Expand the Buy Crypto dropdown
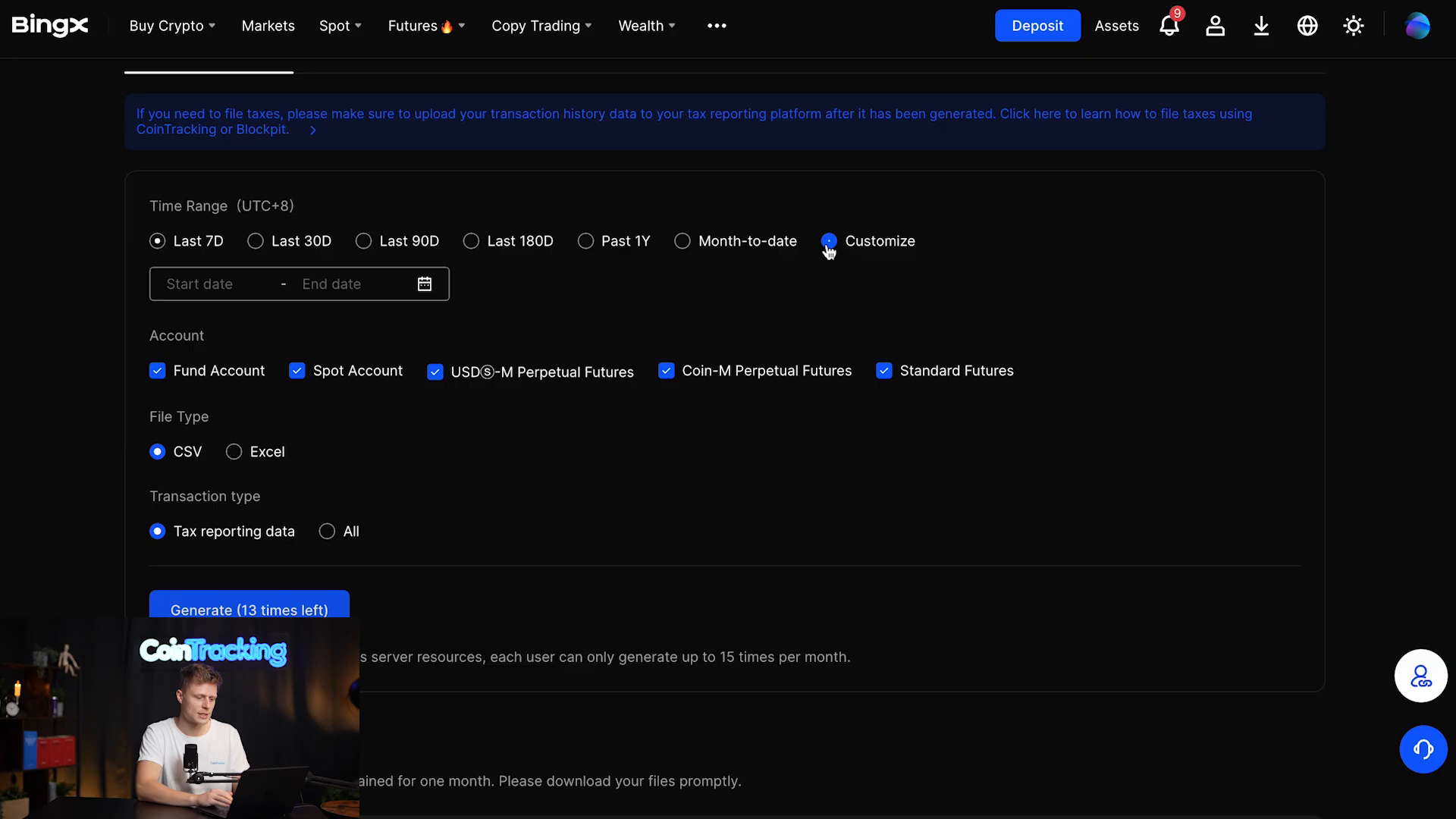The width and height of the screenshot is (1456, 819). [172, 26]
